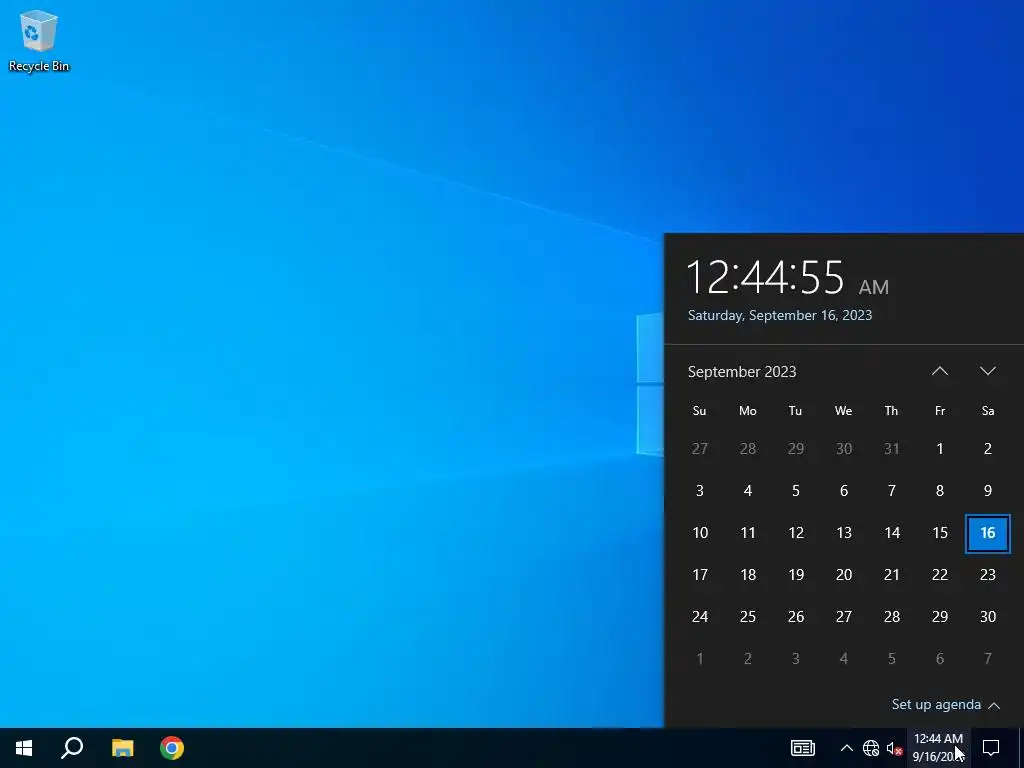This screenshot has height=768, width=1024.
Task: Select day 8 in the calendar
Action: tap(940, 491)
